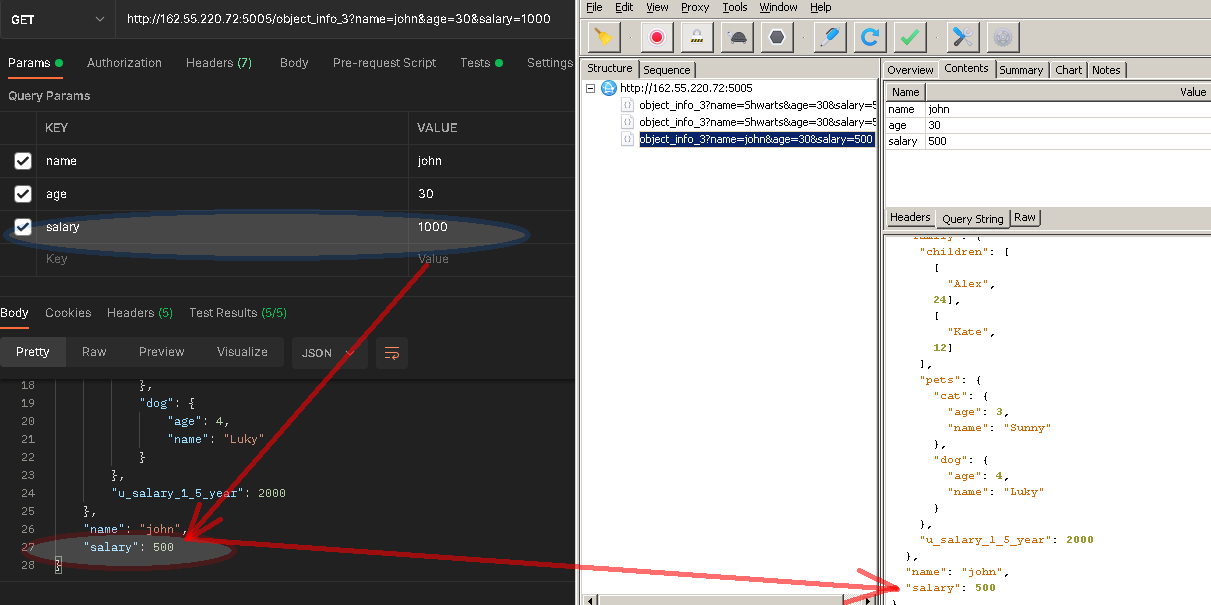
Task: Validate the response with the green checkmark icon
Action: [x=909, y=37]
